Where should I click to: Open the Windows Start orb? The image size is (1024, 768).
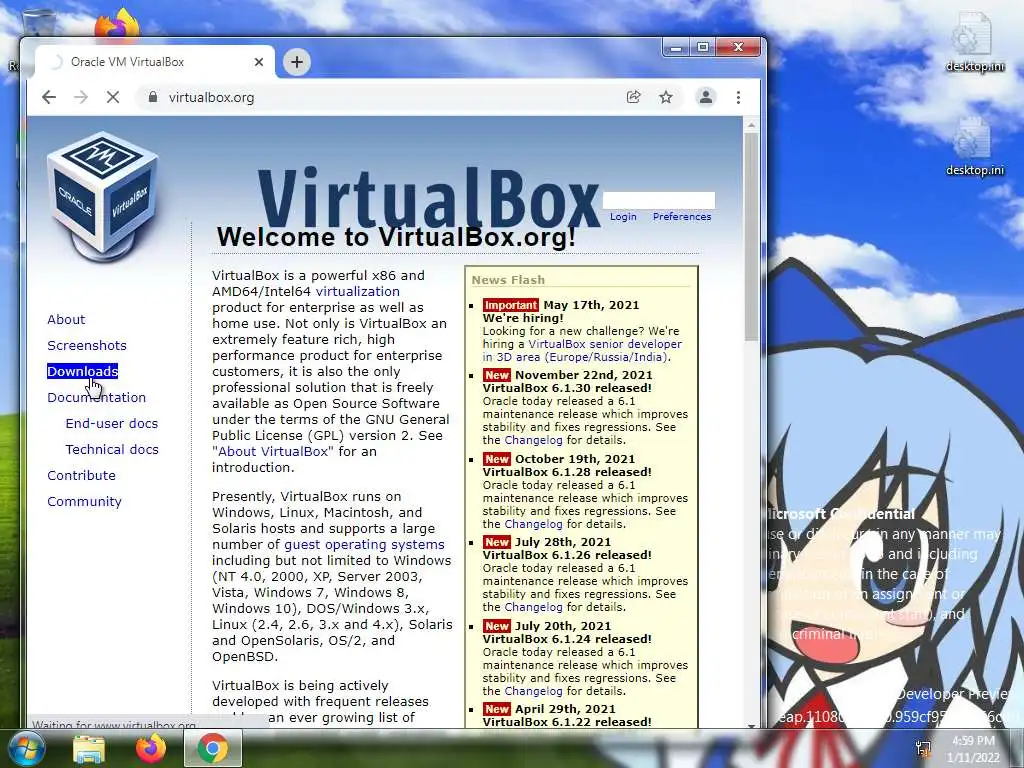(25, 748)
